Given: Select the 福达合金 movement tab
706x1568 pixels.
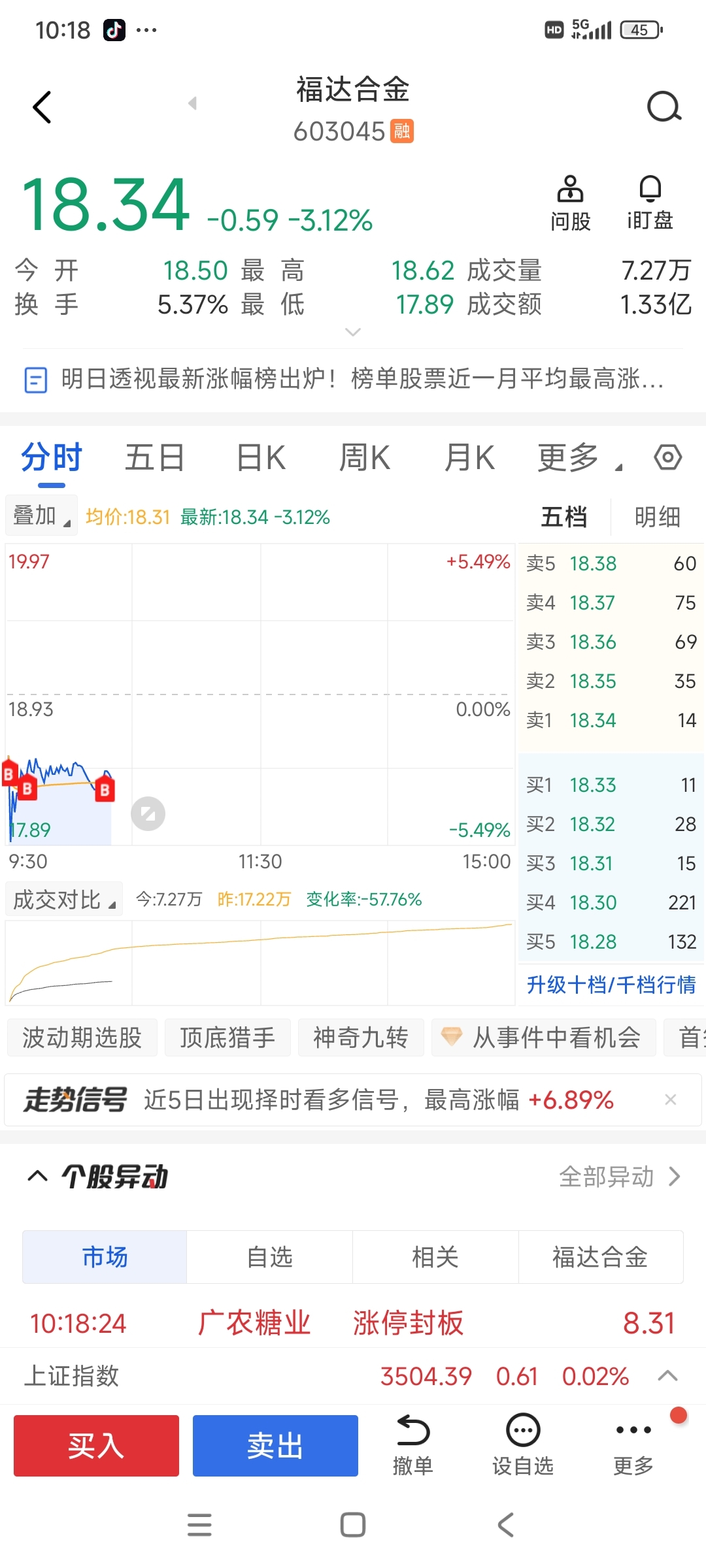Looking at the screenshot, I should click(600, 1257).
